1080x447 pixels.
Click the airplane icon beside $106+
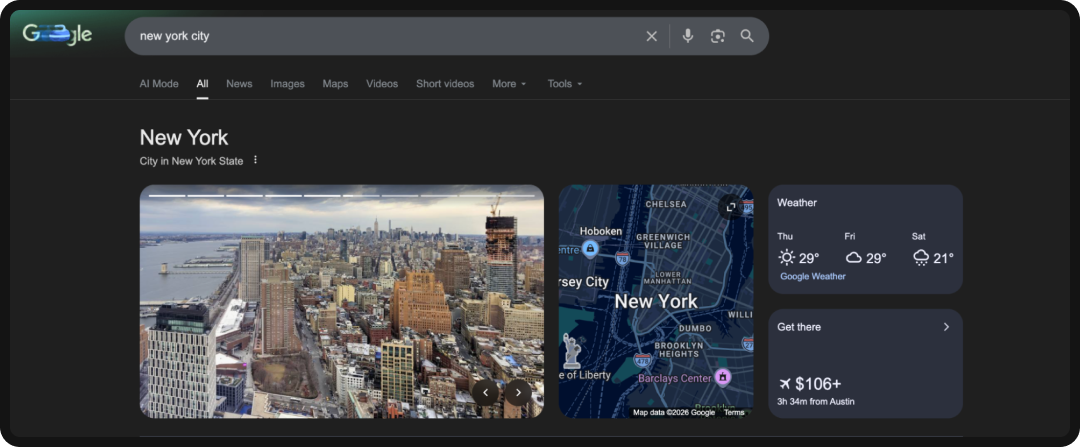coord(784,384)
